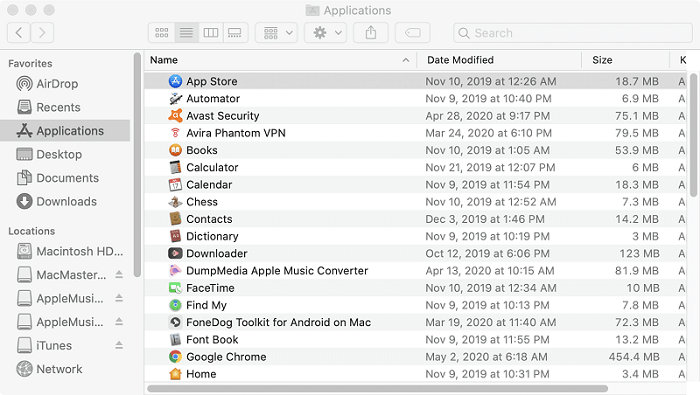Select the 'Google Chrome' file name
The height and width of the screenshot is (395, 700).
(x=226, y=357)
